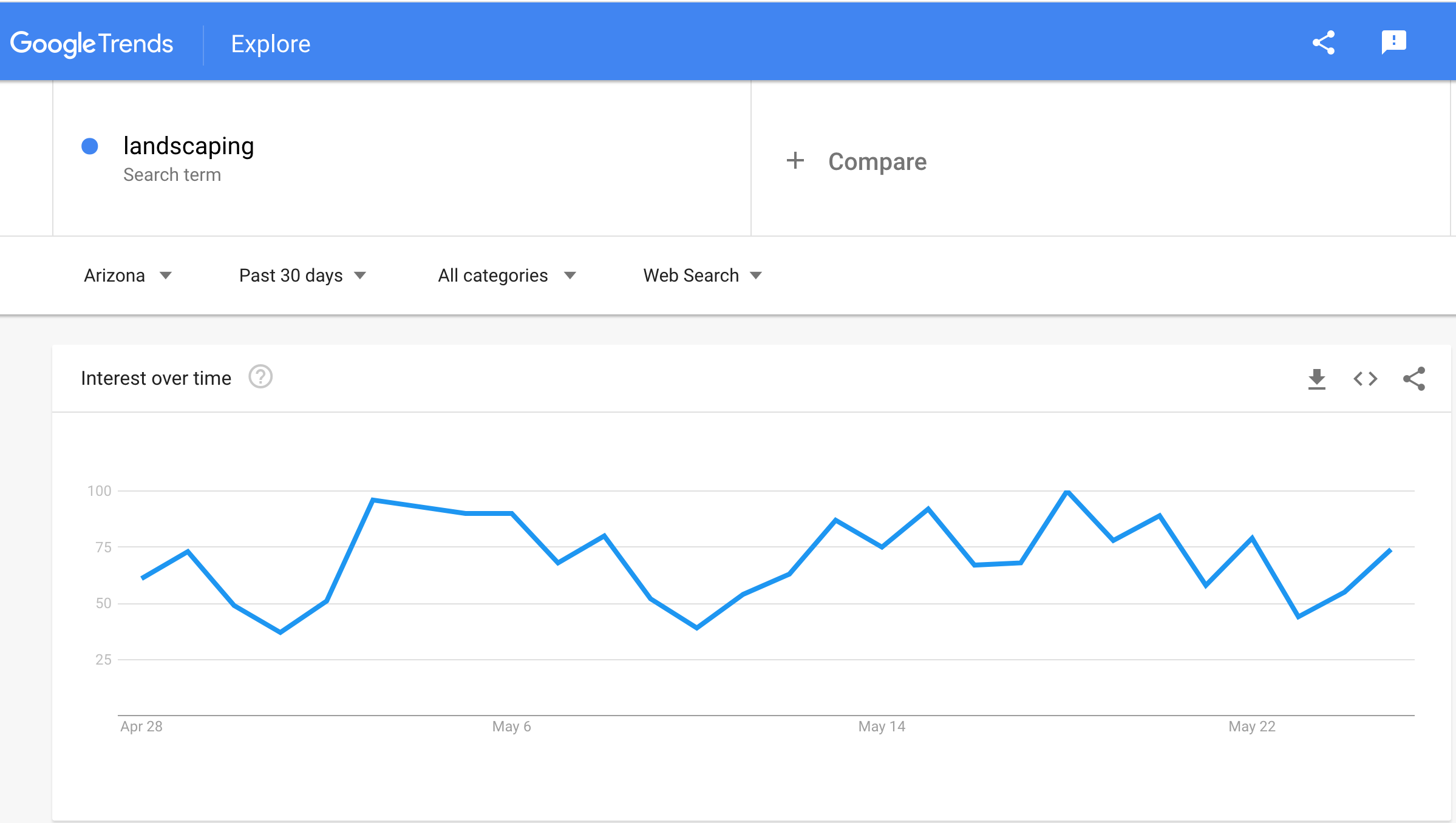This screenshot has height=823, width=1456.
Task: Click the chart peak at 100
Action: (1067, 492)
